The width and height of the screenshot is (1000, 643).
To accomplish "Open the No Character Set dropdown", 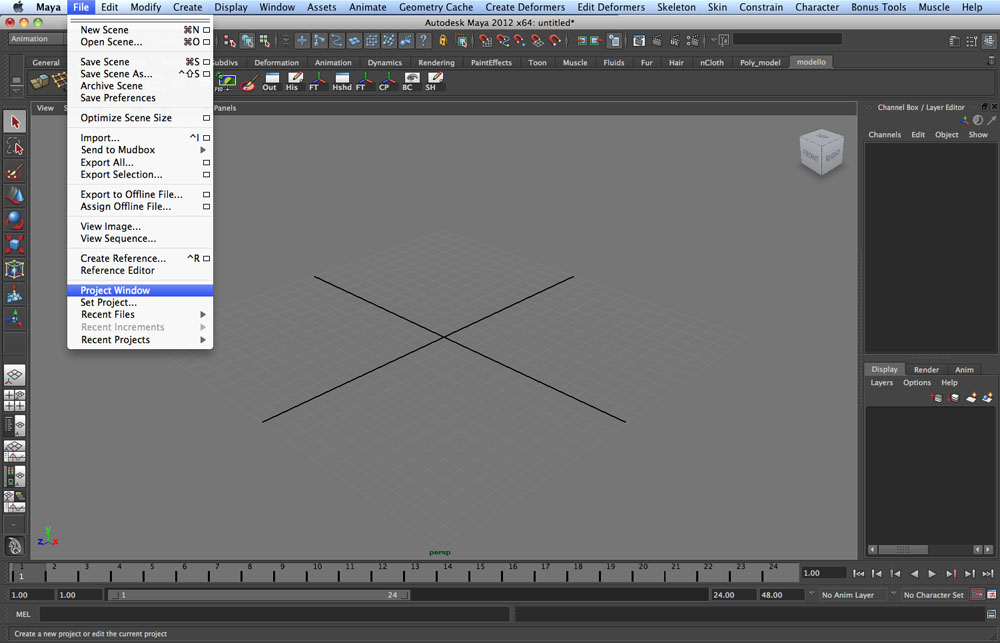I will click(x=934, y=595).
